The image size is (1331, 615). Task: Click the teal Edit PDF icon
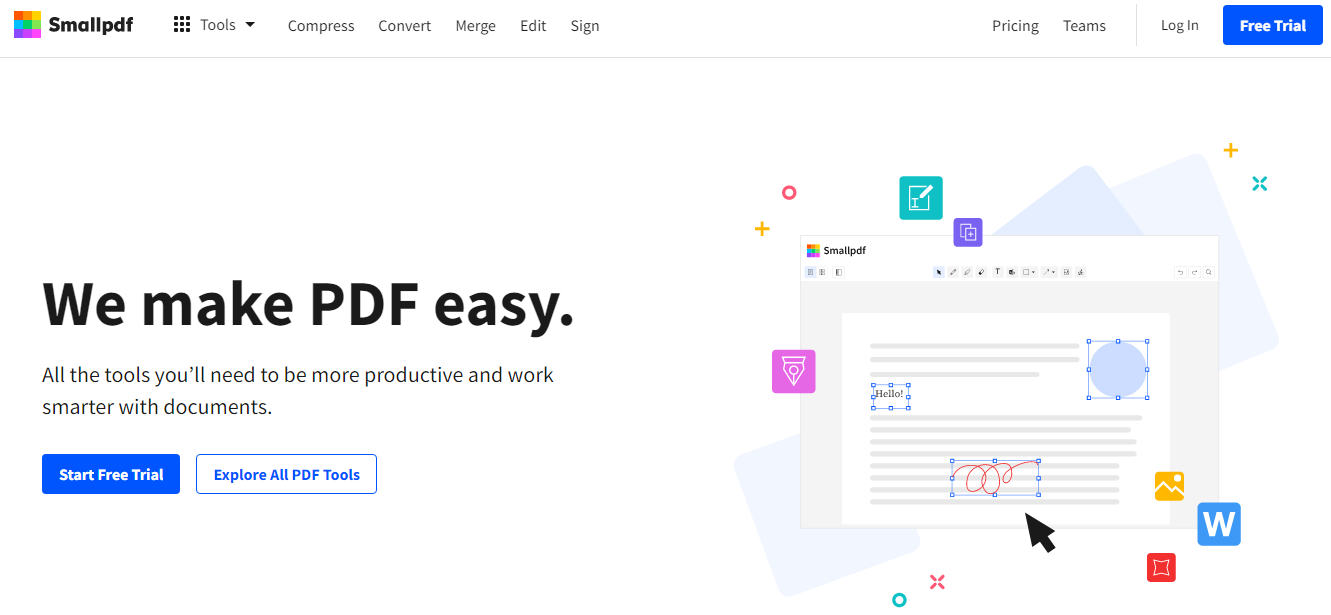[920, 198]
